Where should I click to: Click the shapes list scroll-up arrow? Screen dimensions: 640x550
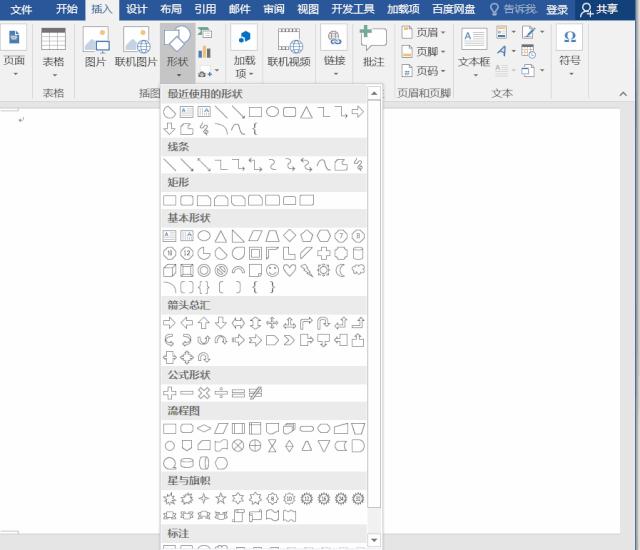[374, 93]
